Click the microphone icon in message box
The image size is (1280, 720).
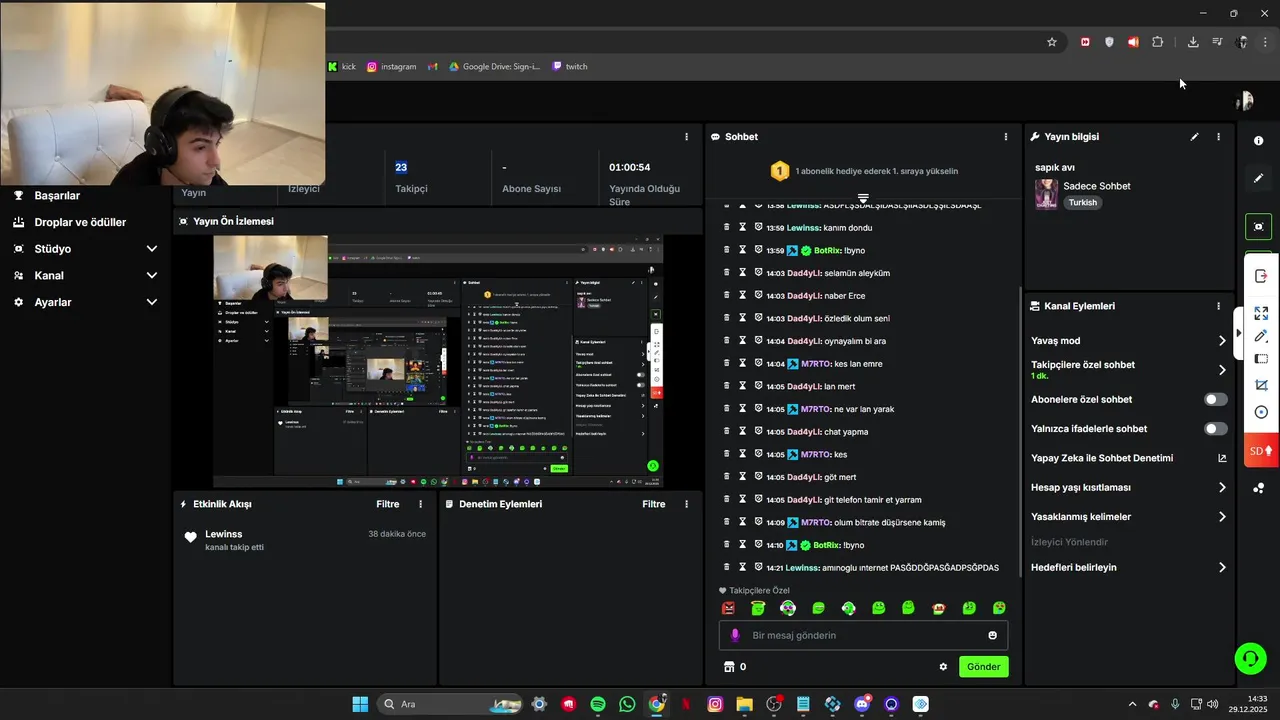pos(735,635)
